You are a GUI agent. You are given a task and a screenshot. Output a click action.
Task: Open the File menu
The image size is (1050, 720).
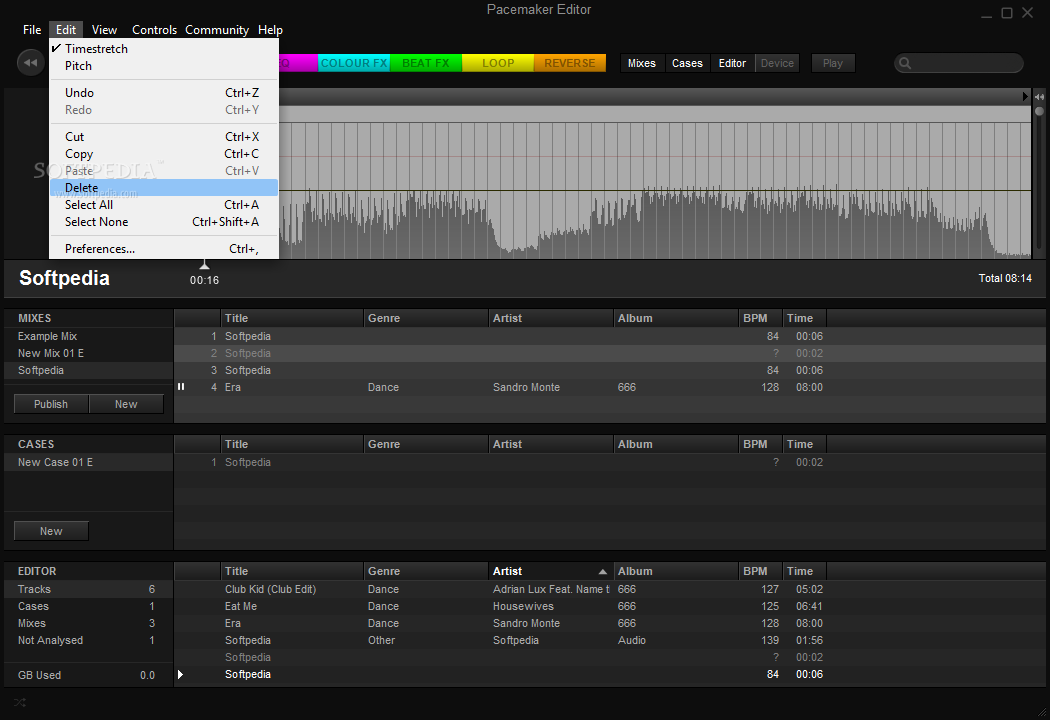click(x=31, y=29)
